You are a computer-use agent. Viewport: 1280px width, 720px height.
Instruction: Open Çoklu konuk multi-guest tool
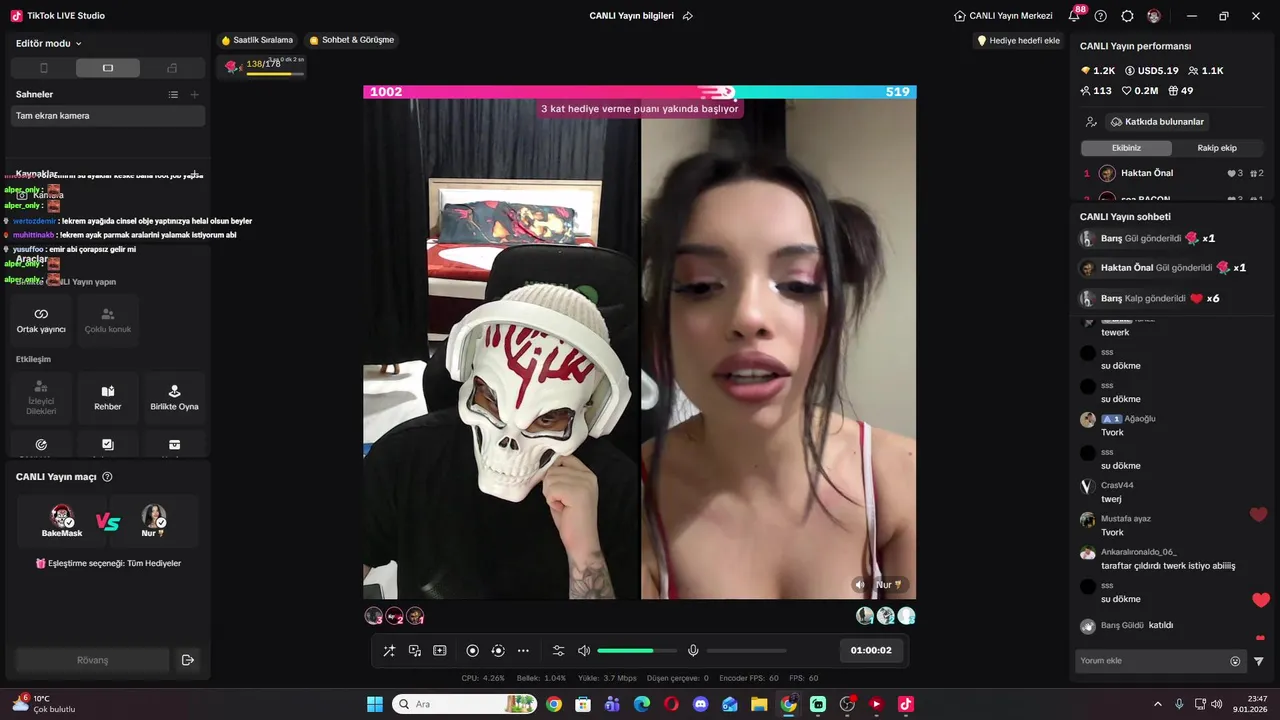108,320
